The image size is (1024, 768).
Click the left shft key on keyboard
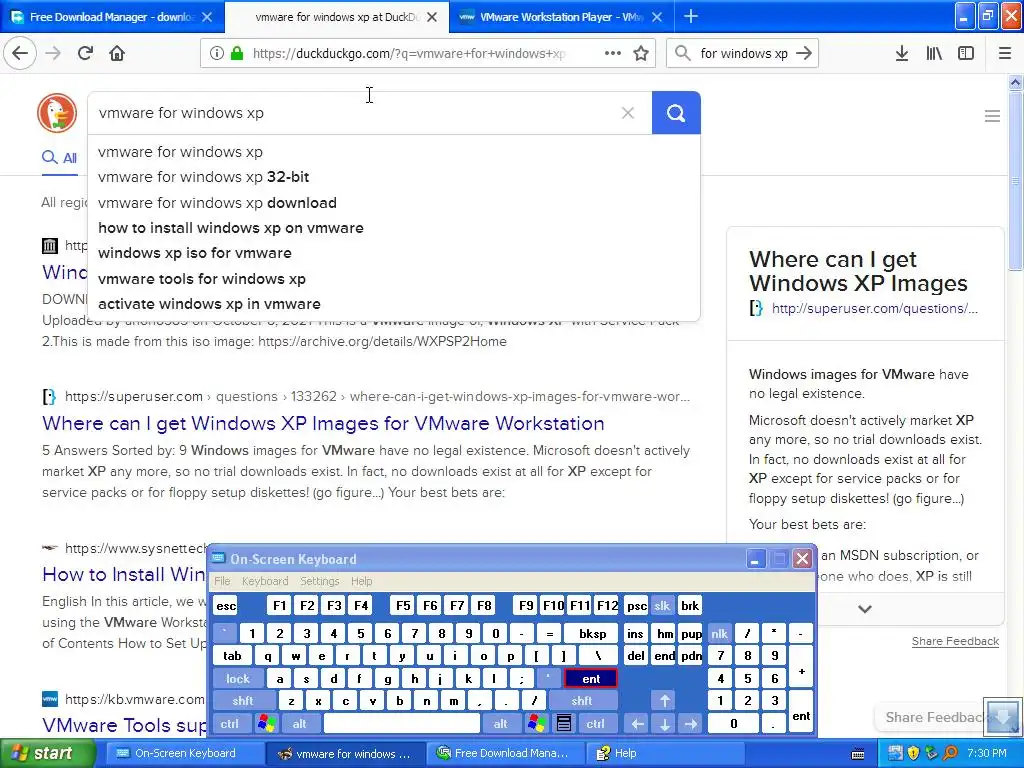click(x=243, y=701)
